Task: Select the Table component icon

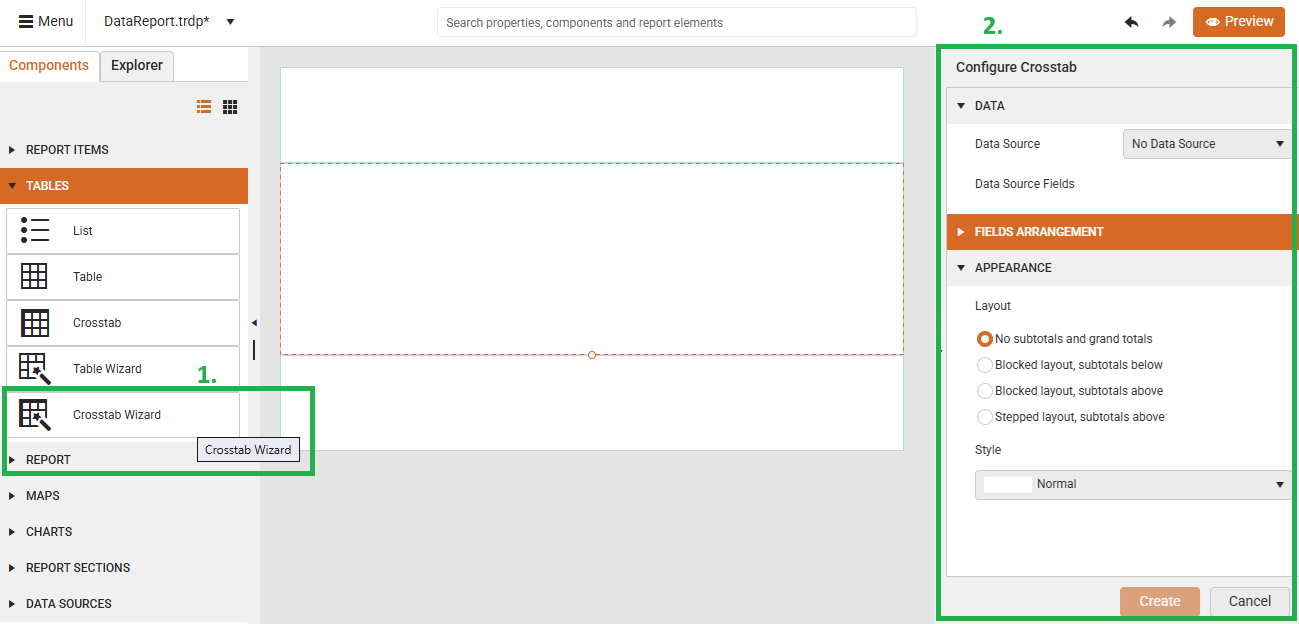Action: pyautogui.click(x=35, y=277)
